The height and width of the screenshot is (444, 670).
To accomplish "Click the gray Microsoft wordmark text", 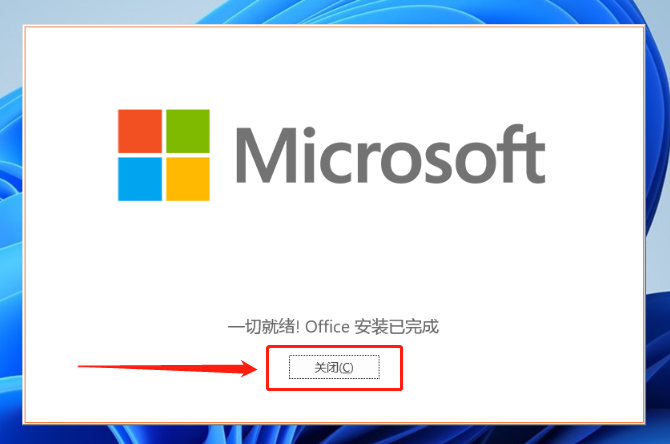I will pos(391,154).
